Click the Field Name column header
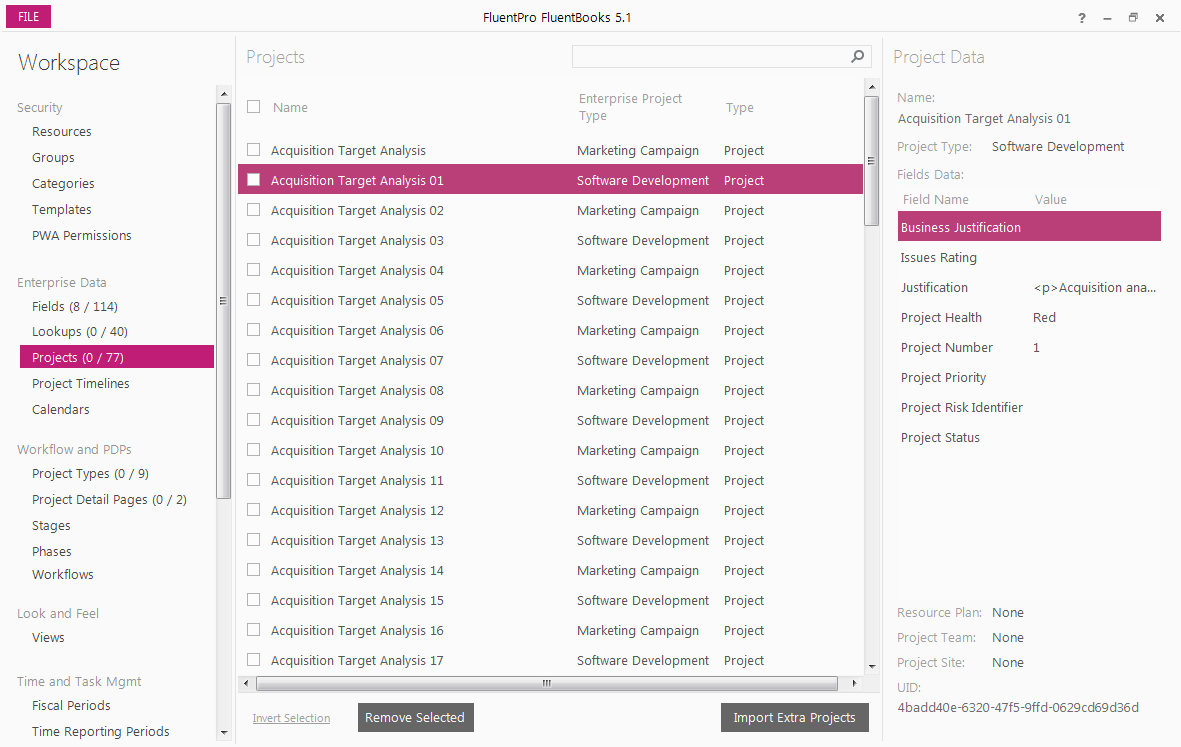Viewport: 1181px width, 747px height. 935,200
